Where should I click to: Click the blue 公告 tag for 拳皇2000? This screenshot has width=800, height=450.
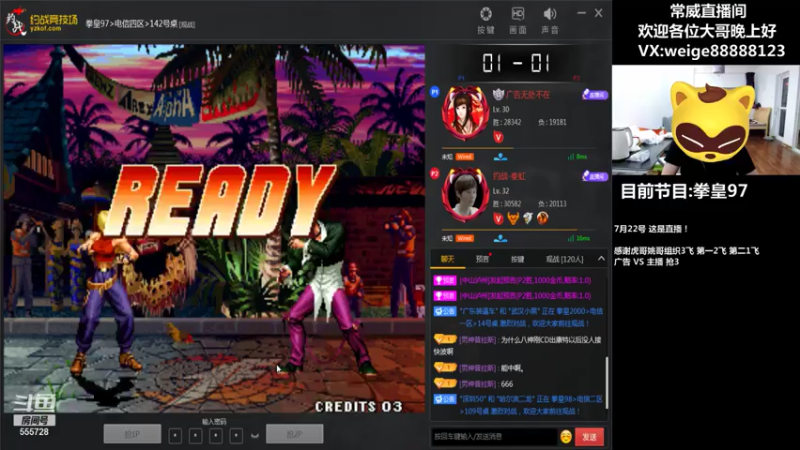click(444, 311)
